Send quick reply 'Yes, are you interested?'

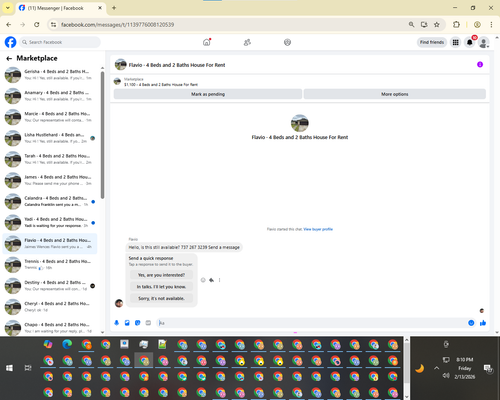[161, 275]
